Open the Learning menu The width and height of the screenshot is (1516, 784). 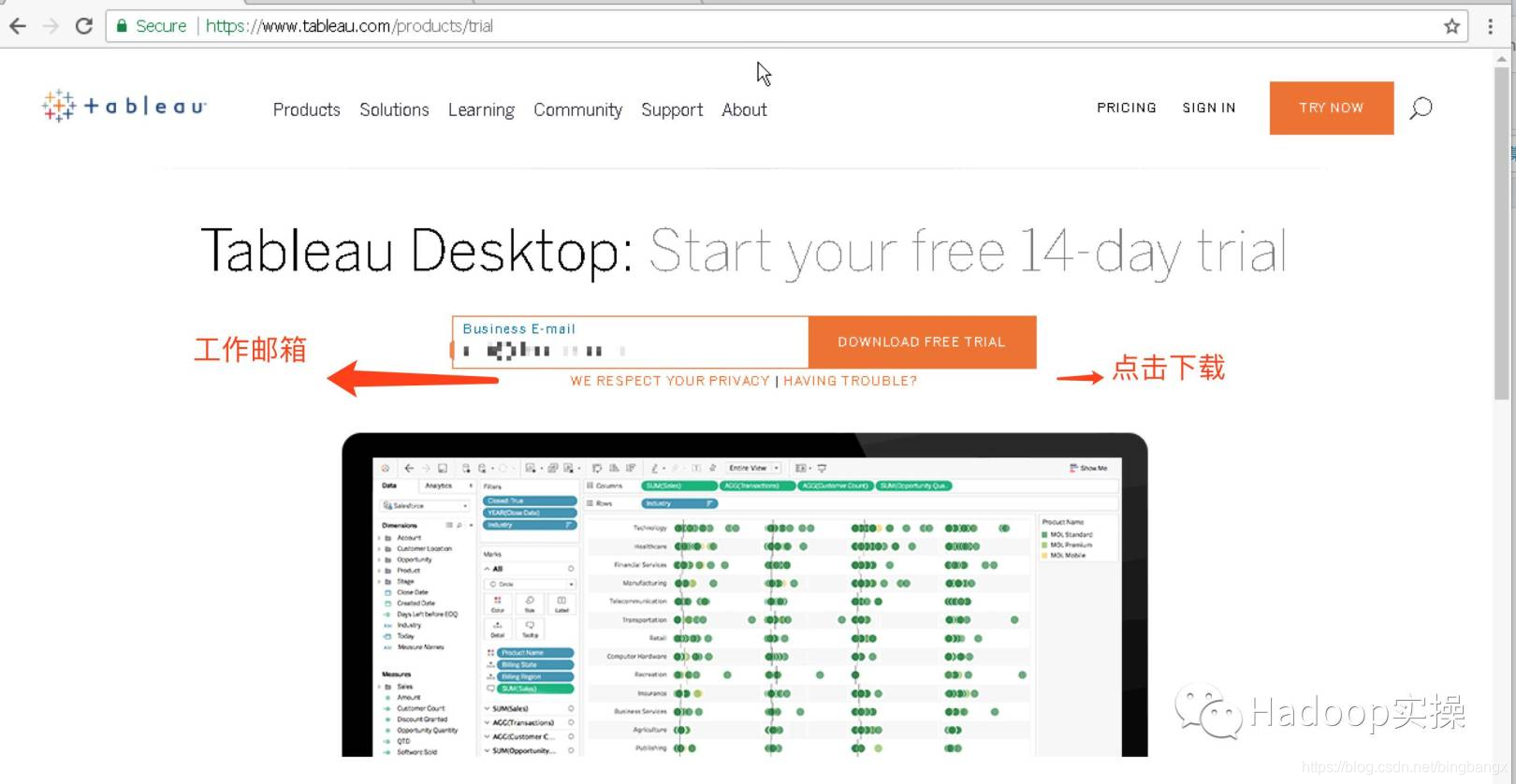point(481,110)
